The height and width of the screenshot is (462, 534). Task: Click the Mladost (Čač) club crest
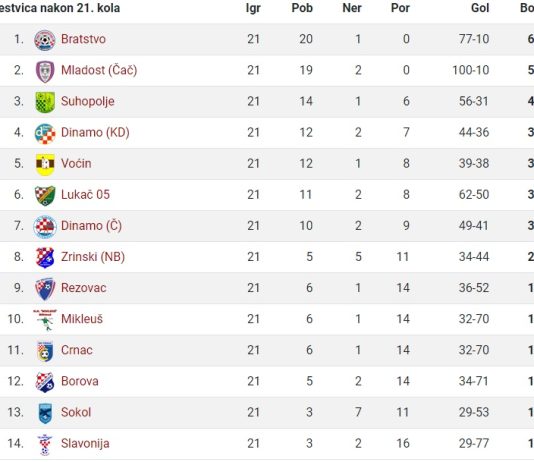pyautogui.click(x=45, y=71)
